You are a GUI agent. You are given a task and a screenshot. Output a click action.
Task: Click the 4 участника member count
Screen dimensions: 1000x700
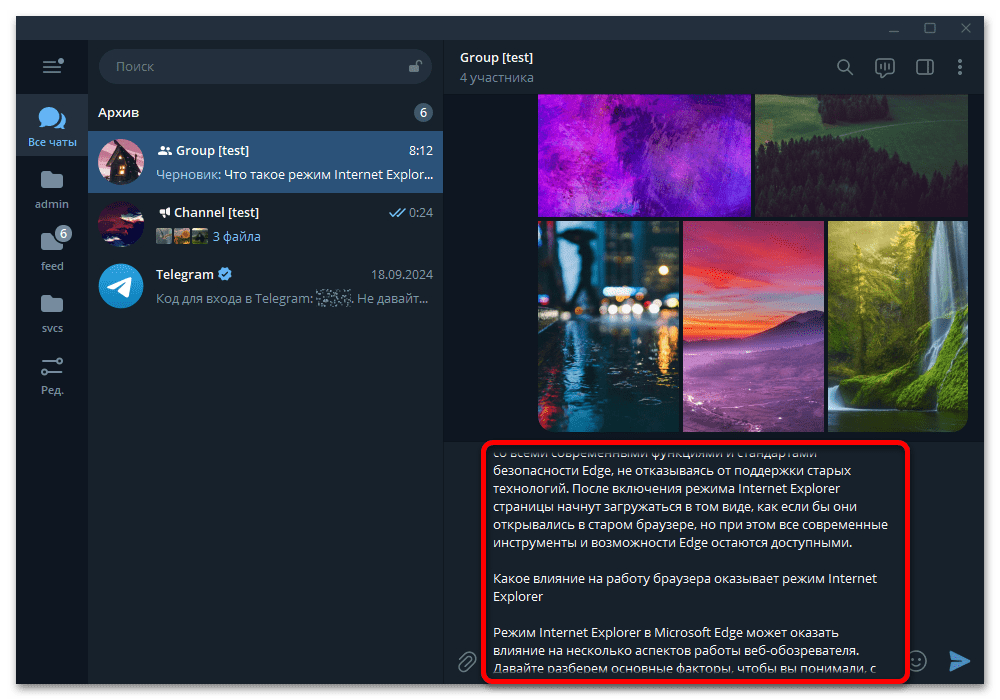(496, 78)
